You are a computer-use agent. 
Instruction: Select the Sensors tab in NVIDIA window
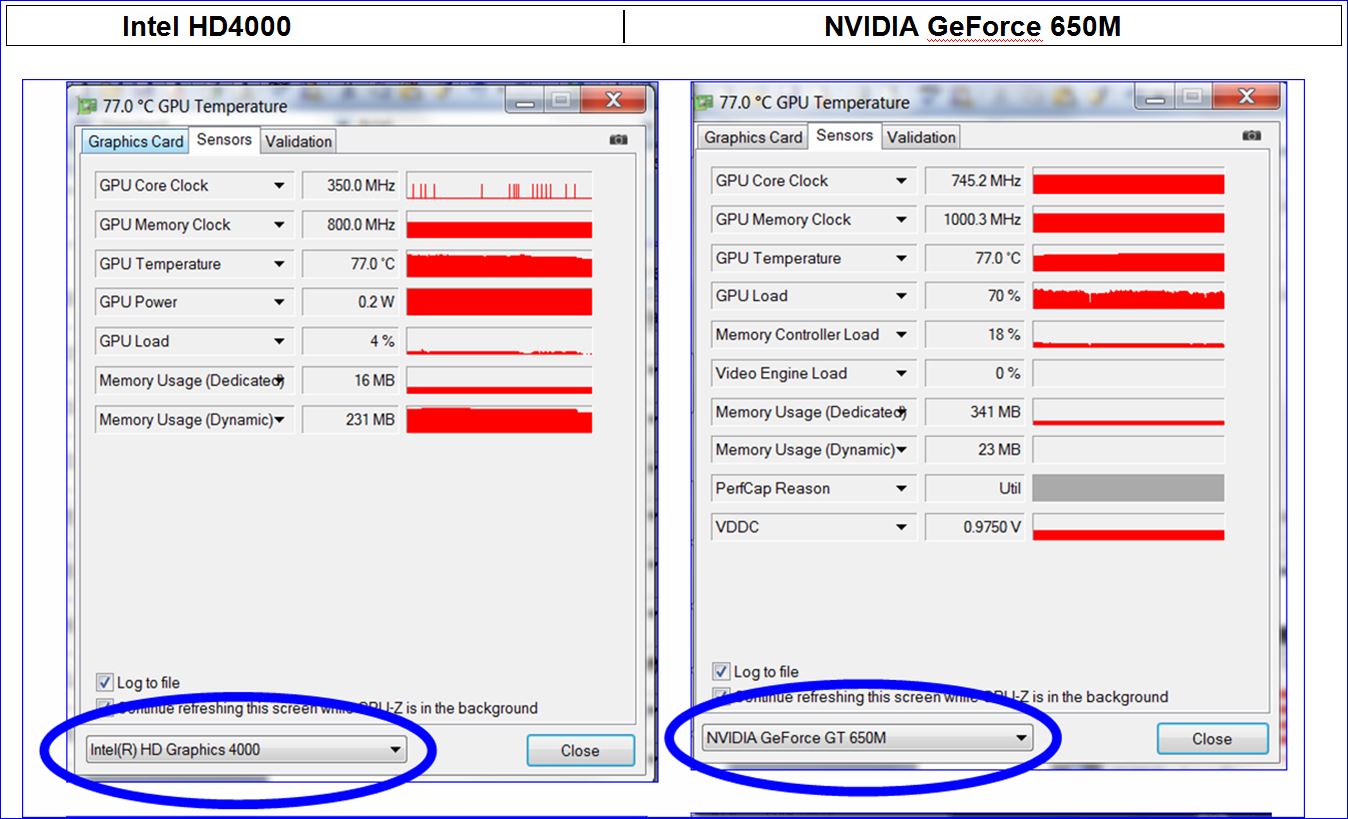(x=844, y=136)
